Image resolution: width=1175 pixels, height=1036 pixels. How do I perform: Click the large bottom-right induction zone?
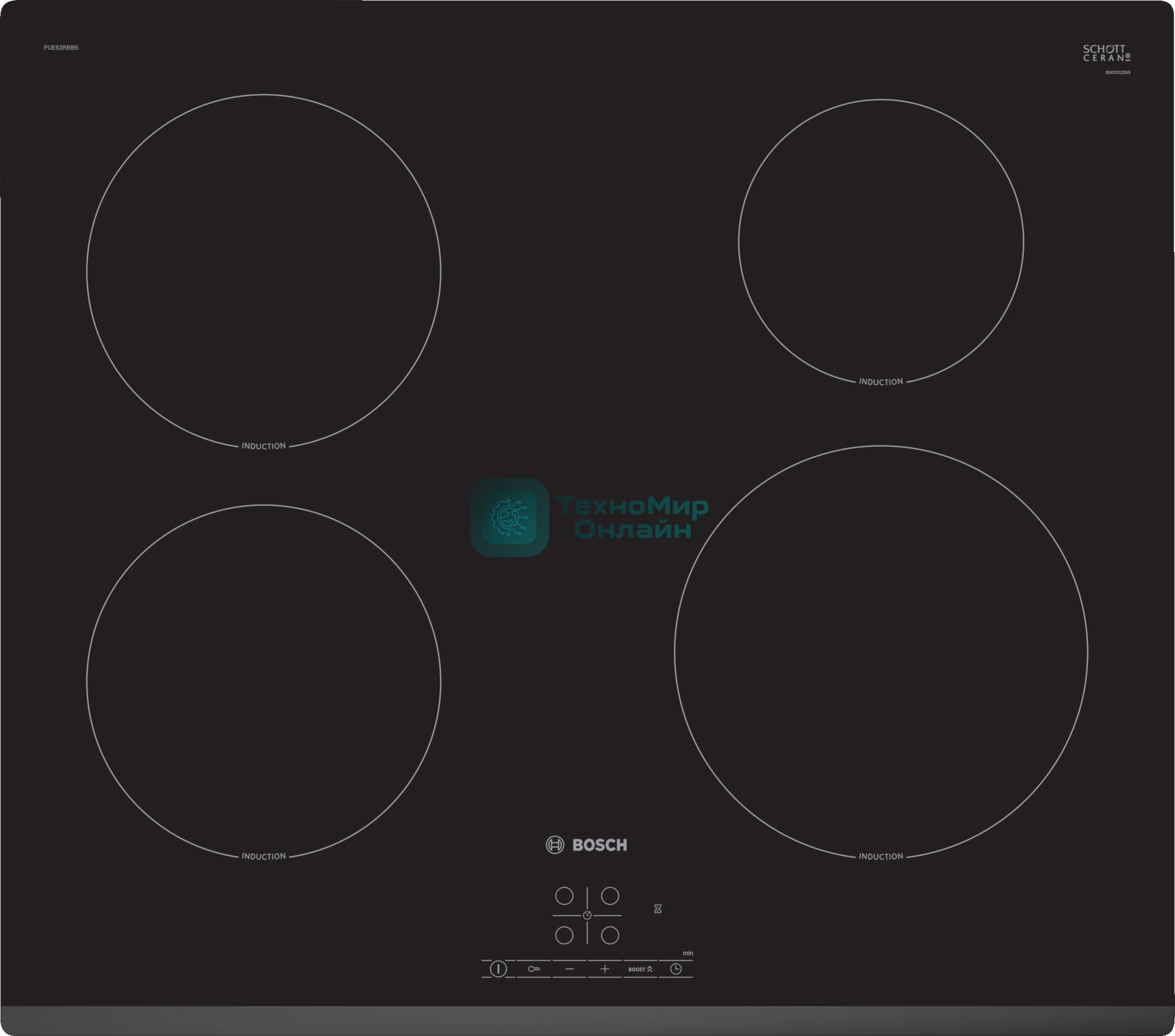(881, 651)
